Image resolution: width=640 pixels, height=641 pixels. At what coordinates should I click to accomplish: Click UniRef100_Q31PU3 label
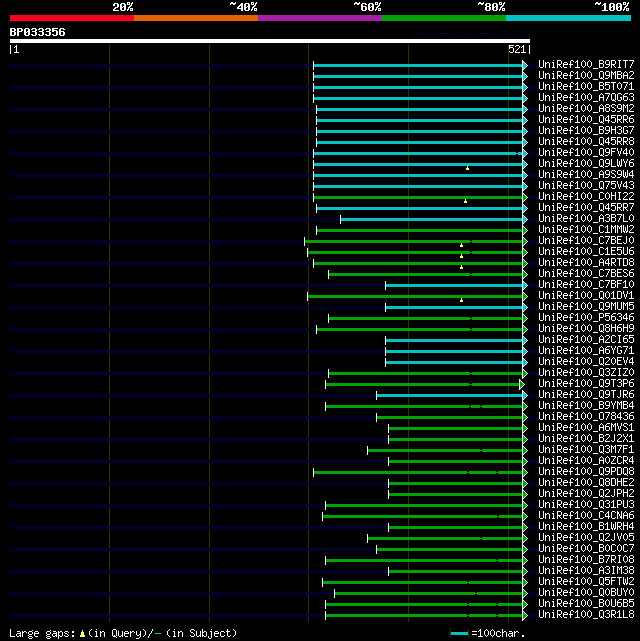tap(586, 504)
